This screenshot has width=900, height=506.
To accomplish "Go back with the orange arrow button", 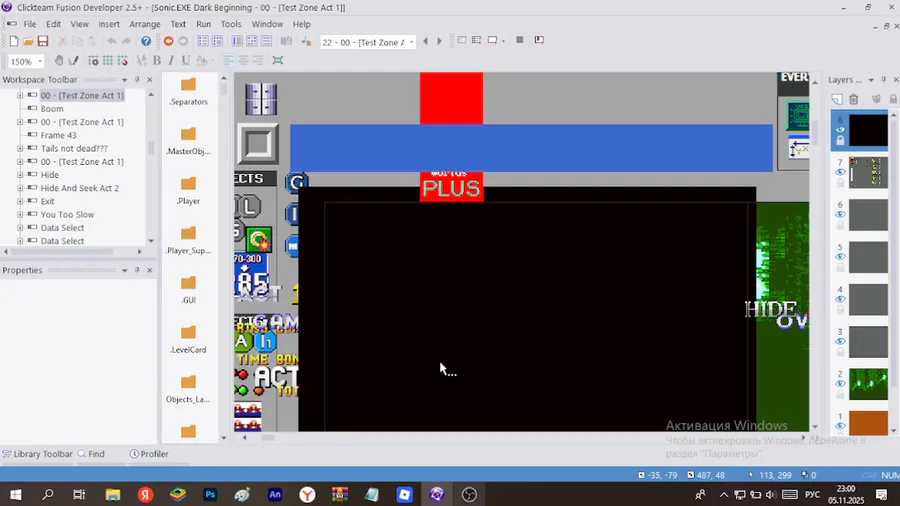I will coord(168,41).
